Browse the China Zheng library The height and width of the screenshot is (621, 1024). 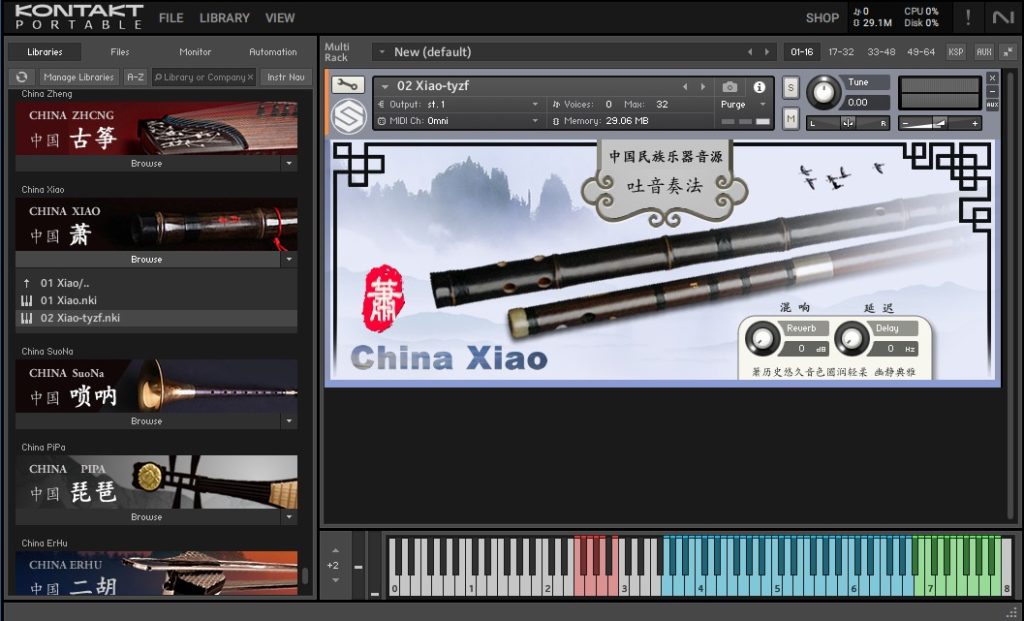[148, 163]
